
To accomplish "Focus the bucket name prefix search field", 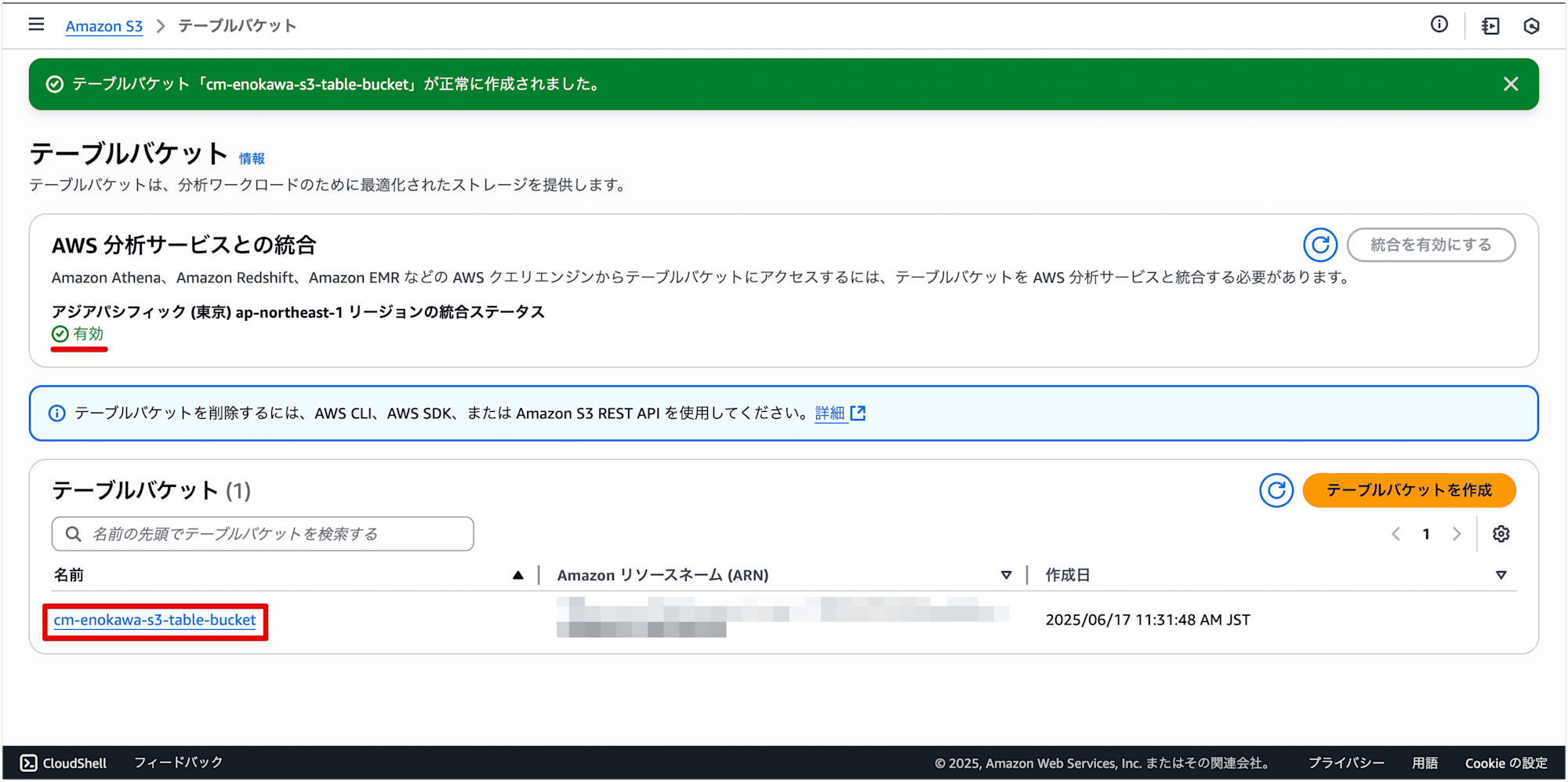I will click(263, 534).
